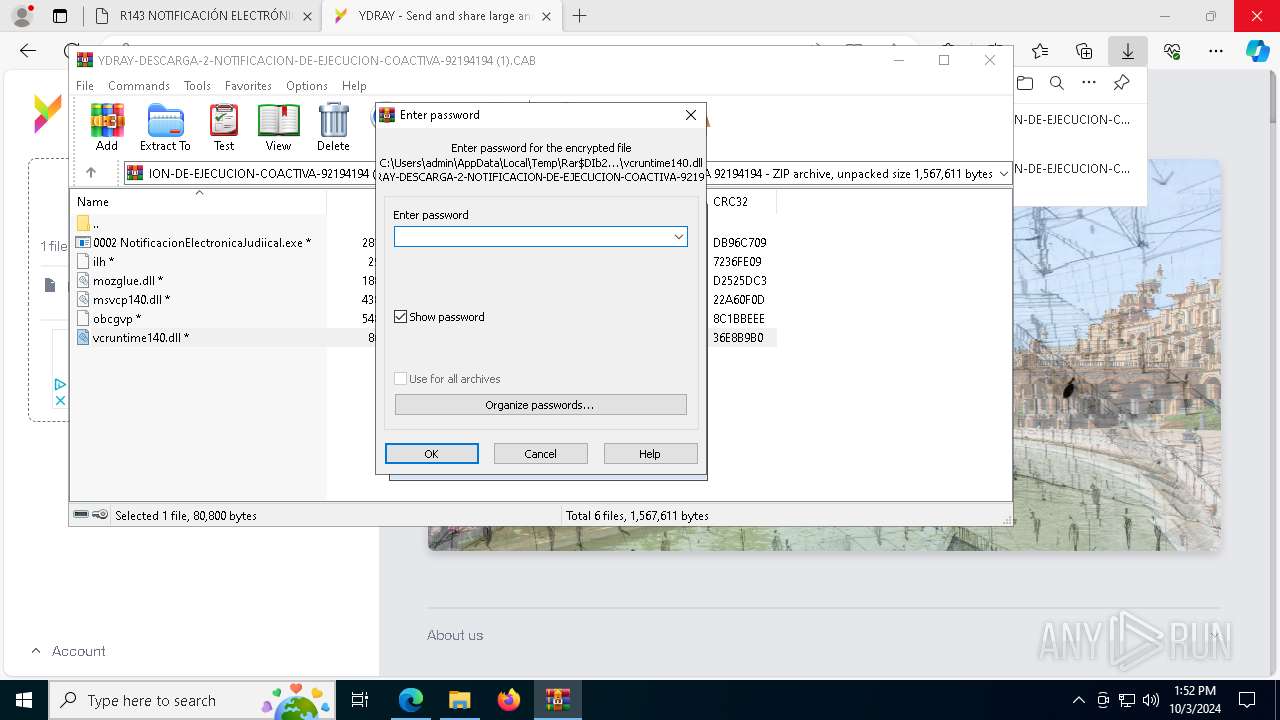Toggle Use for all archives checkbox
Viewport: 1280px width, 720px height.
pyautogui.click(x=401, y=379)
